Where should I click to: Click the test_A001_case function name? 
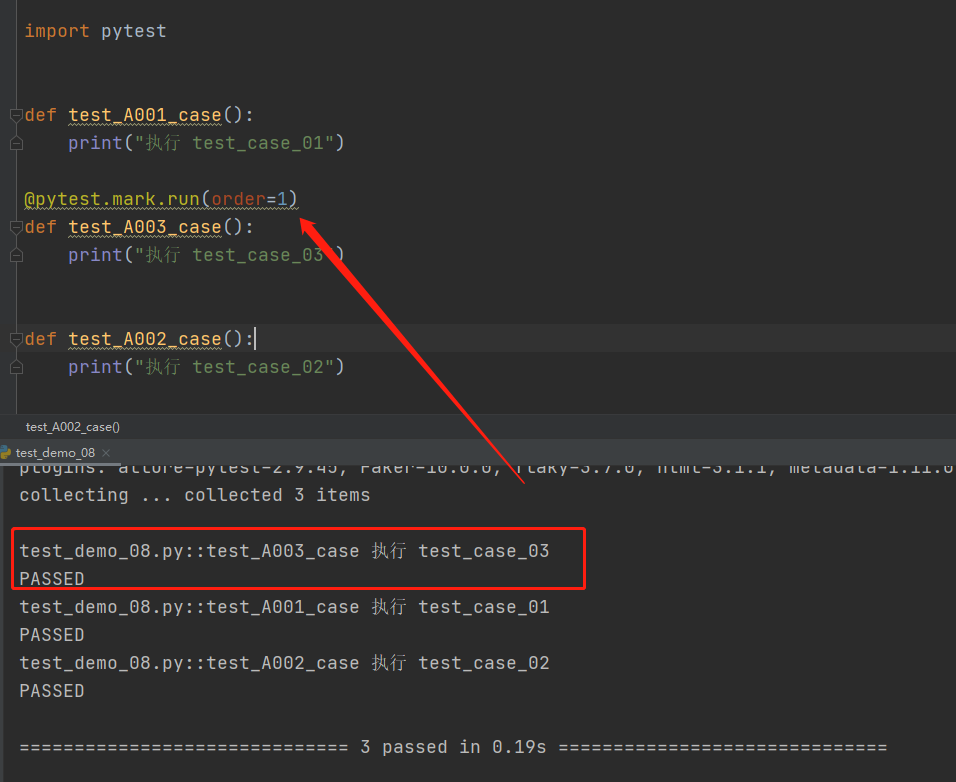point(145,115)
